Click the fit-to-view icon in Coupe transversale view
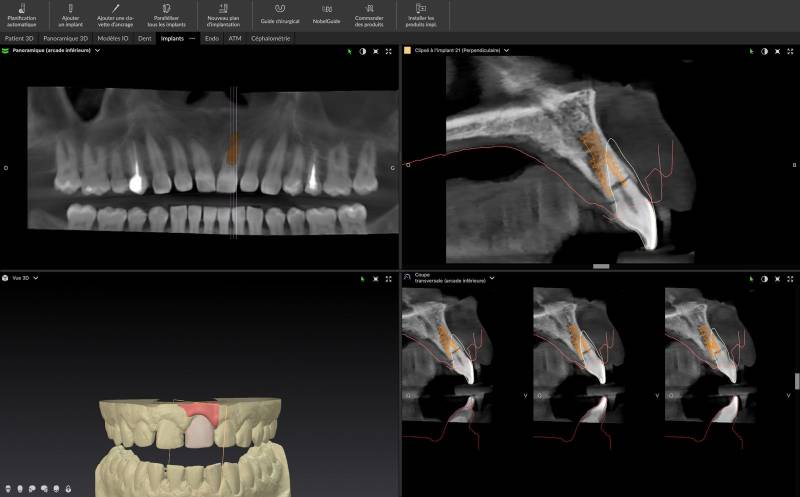The width and height of the screenshot is (800, 497). (x=778, y=279)
